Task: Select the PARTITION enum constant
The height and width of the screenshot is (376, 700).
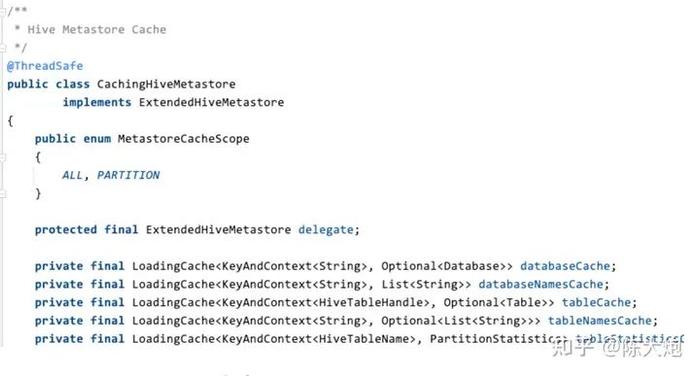Action: [x=128, y=175]
